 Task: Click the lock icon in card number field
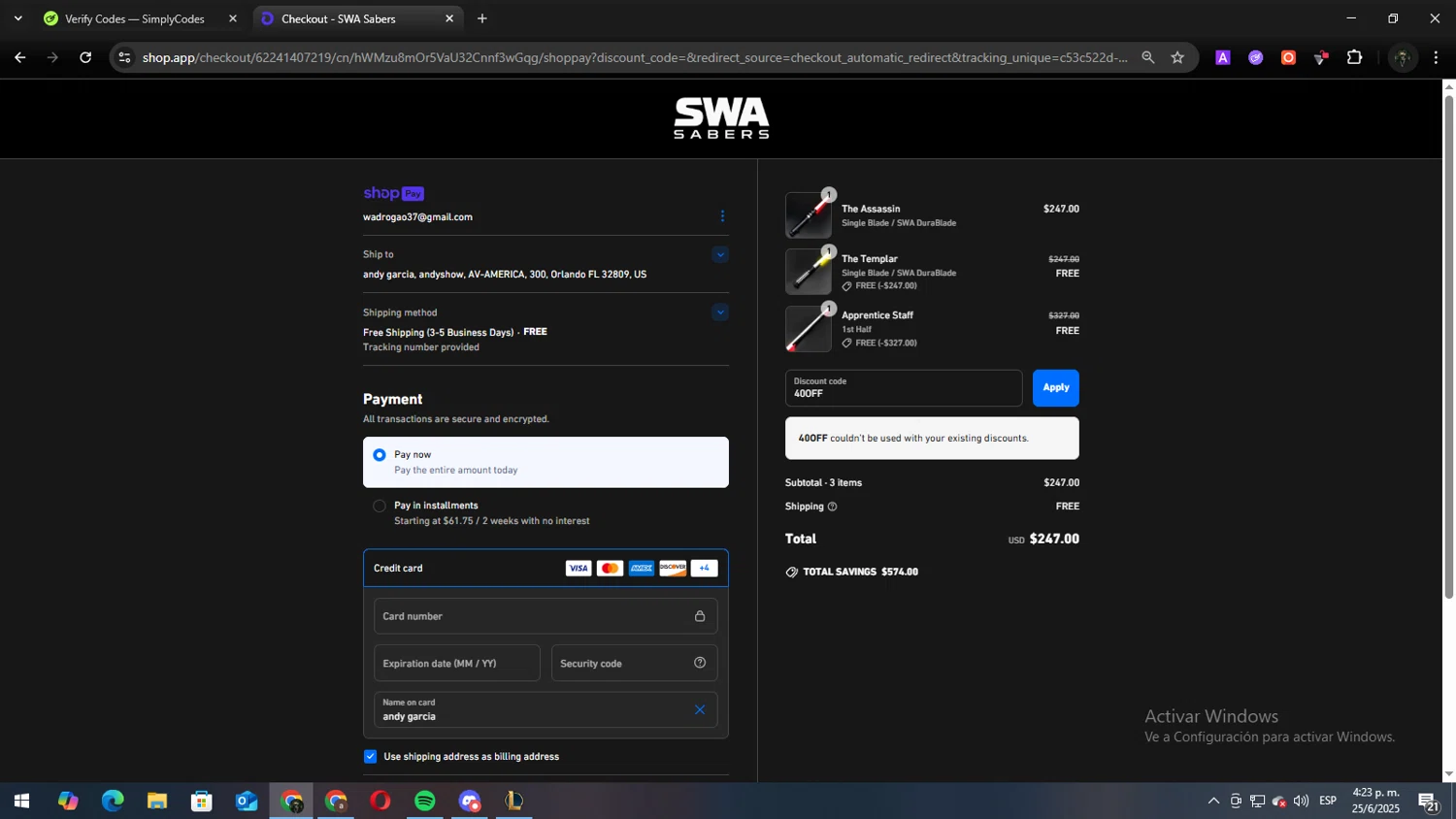pyautogui.click(x=700, y=616)
